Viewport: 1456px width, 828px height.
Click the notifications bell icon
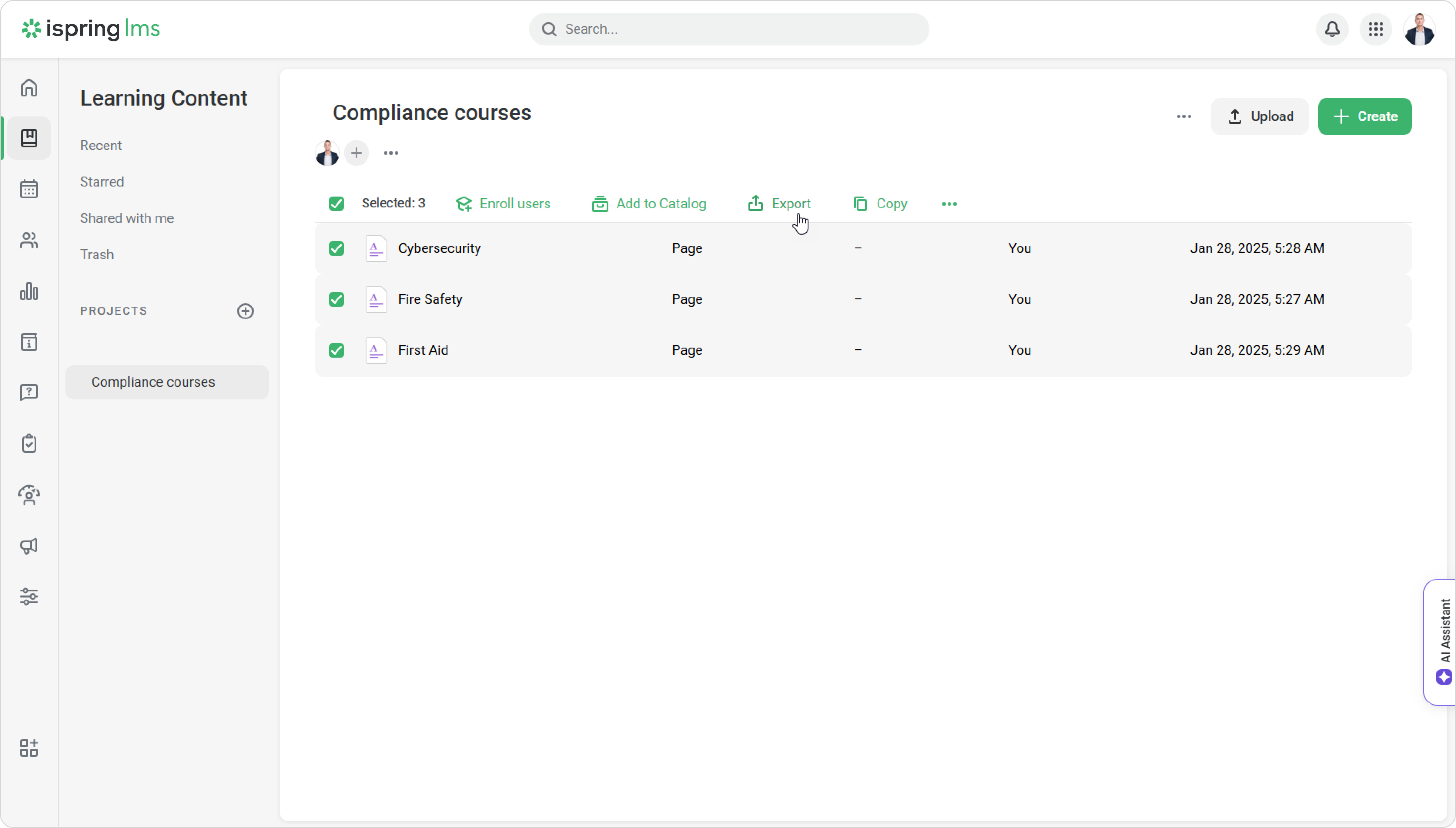(x=1332, y=29)
